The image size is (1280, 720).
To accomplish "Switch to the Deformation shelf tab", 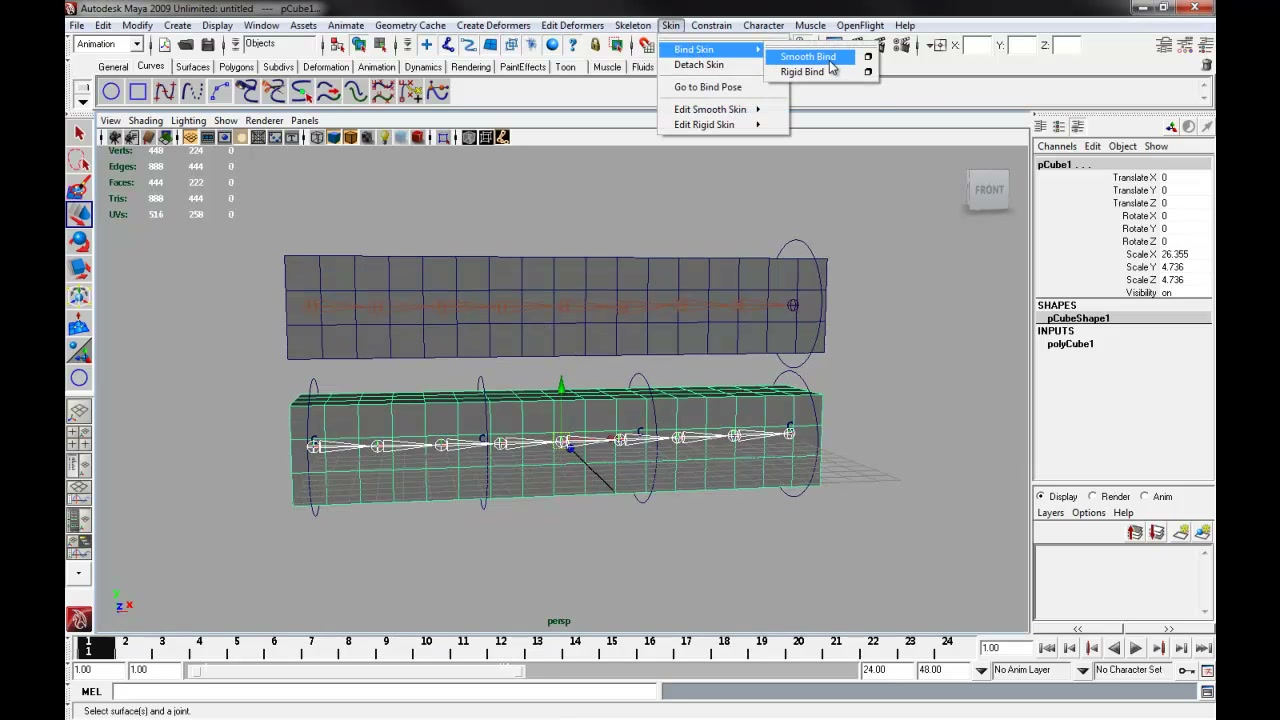I will [326, 67].
